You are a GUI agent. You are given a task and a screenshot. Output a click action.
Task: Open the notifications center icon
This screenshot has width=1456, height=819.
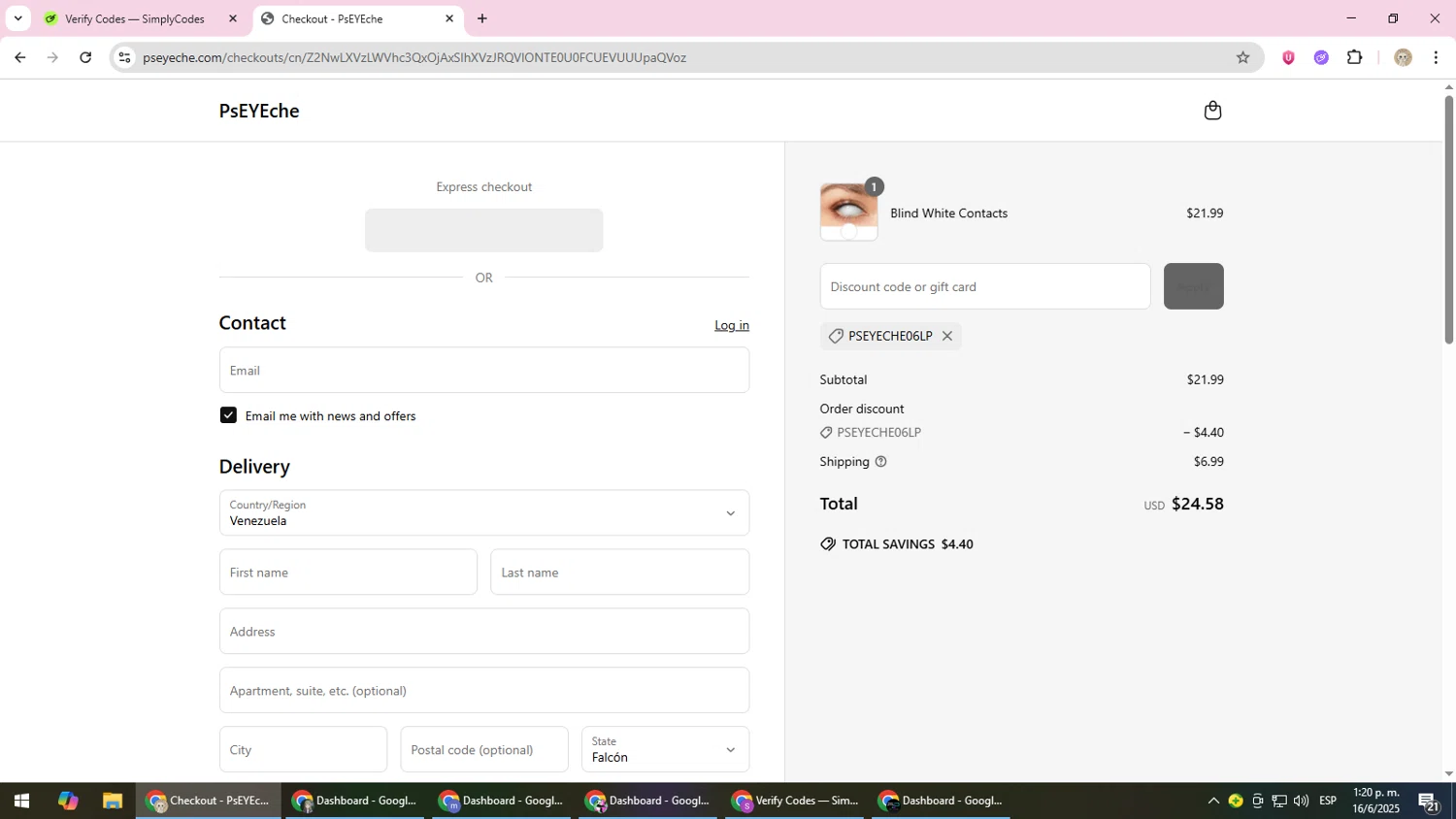pyautogui.click(x=1429, y=802)
